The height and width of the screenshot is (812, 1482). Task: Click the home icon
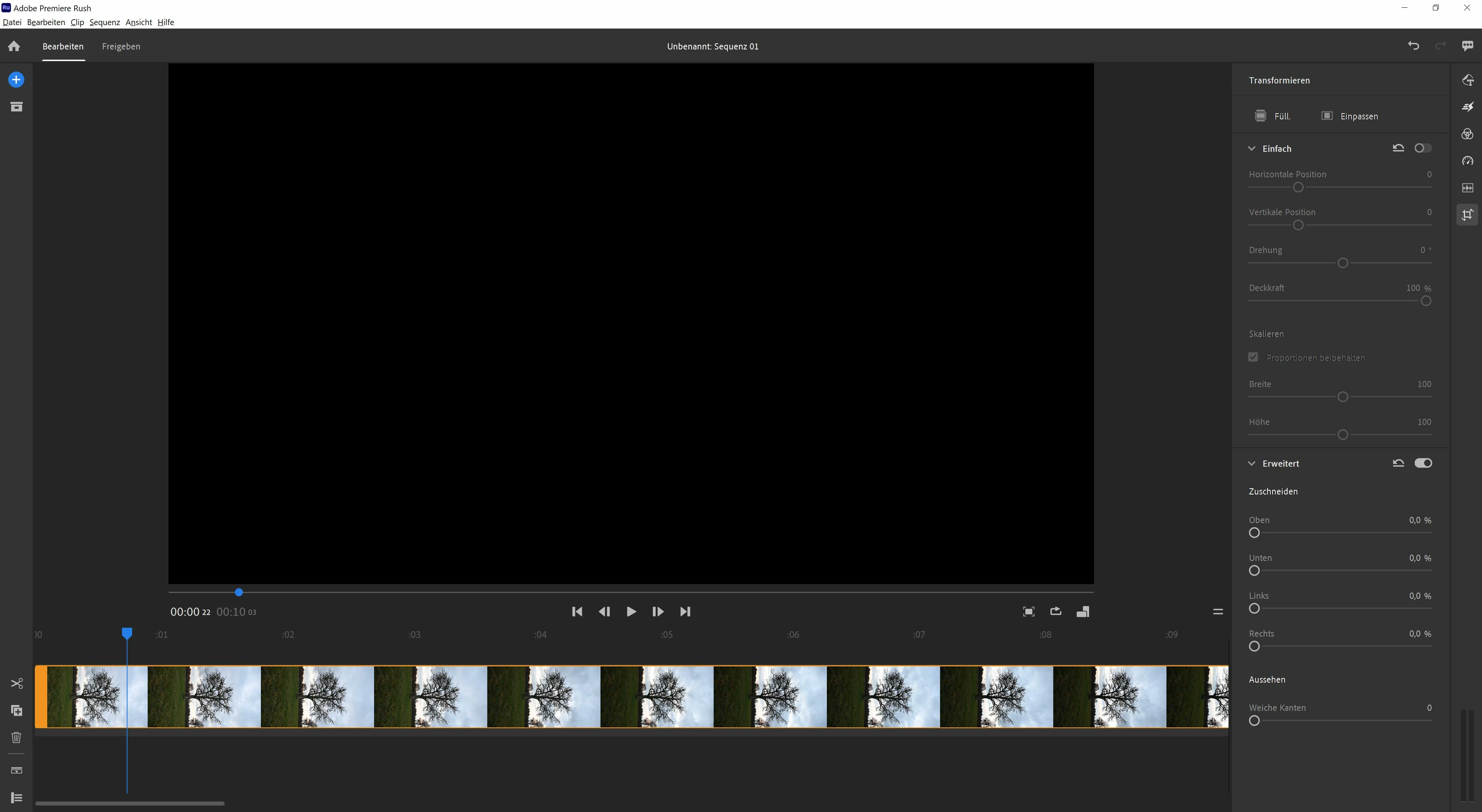click(x=14, y=46)
